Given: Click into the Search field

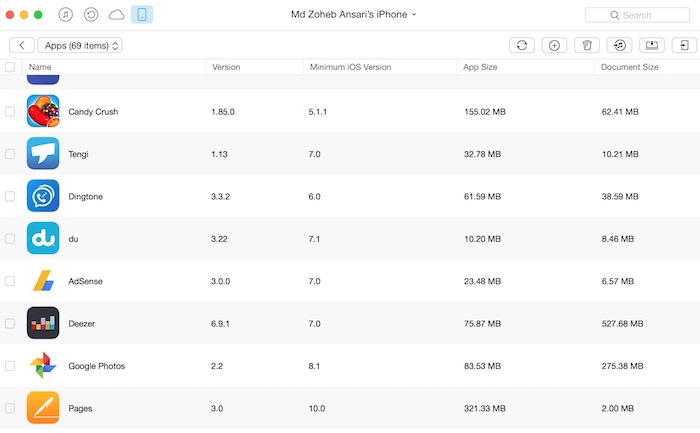Looking at the screenshot, I should point(638,15).
